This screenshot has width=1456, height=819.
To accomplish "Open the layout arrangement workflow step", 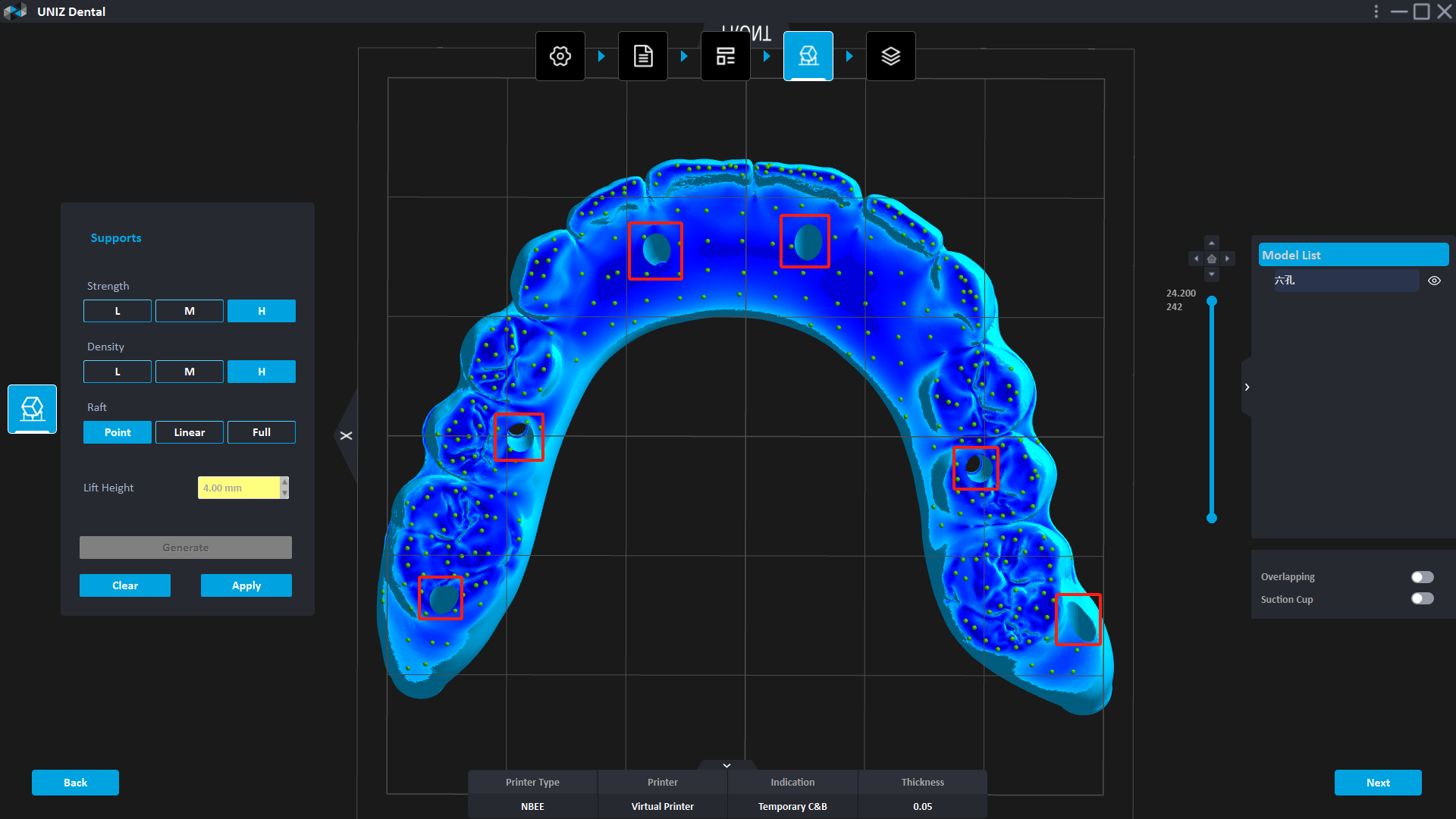I will (x=725, y=56).
